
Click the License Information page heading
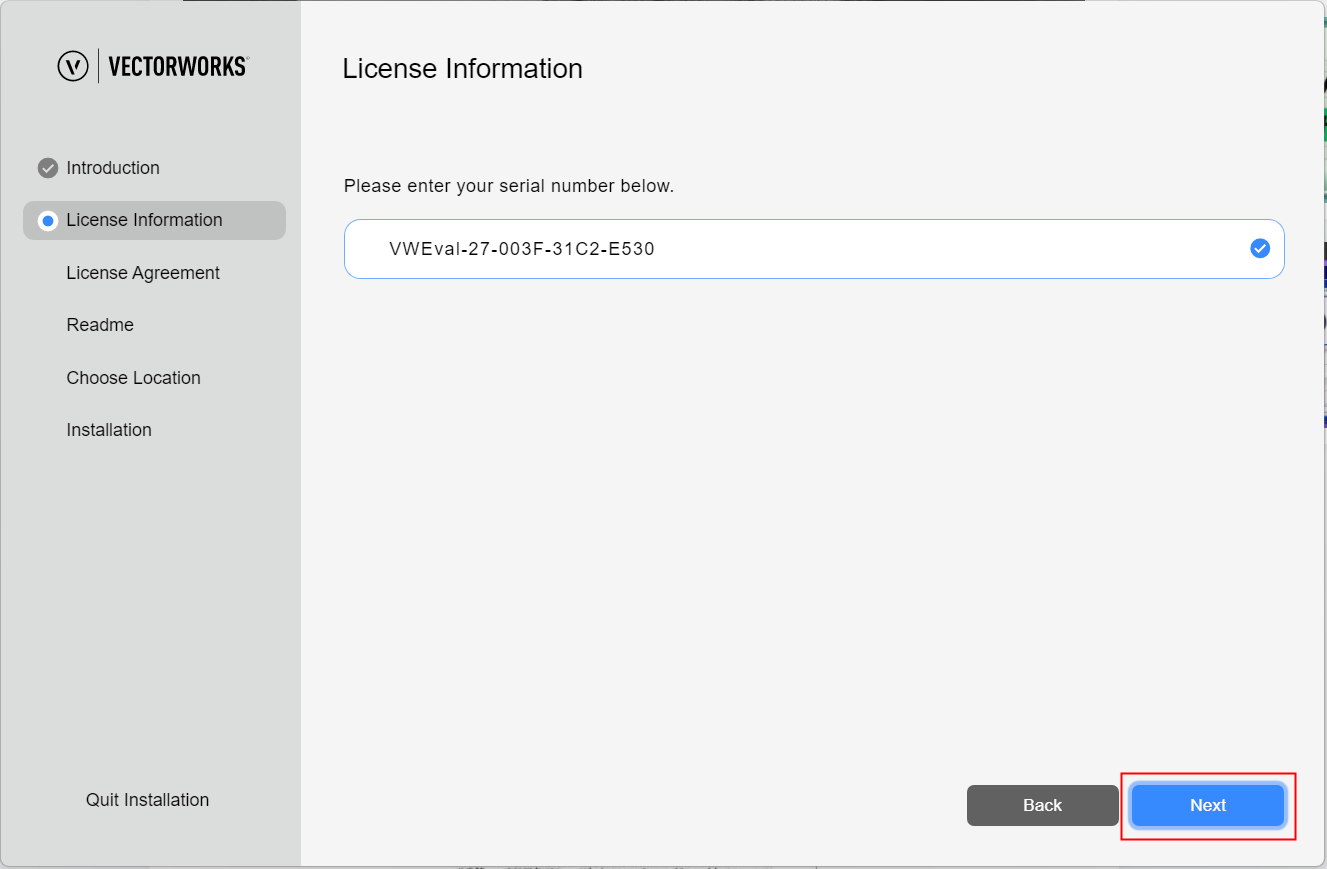pyautogui.click(x=462, y=69)
